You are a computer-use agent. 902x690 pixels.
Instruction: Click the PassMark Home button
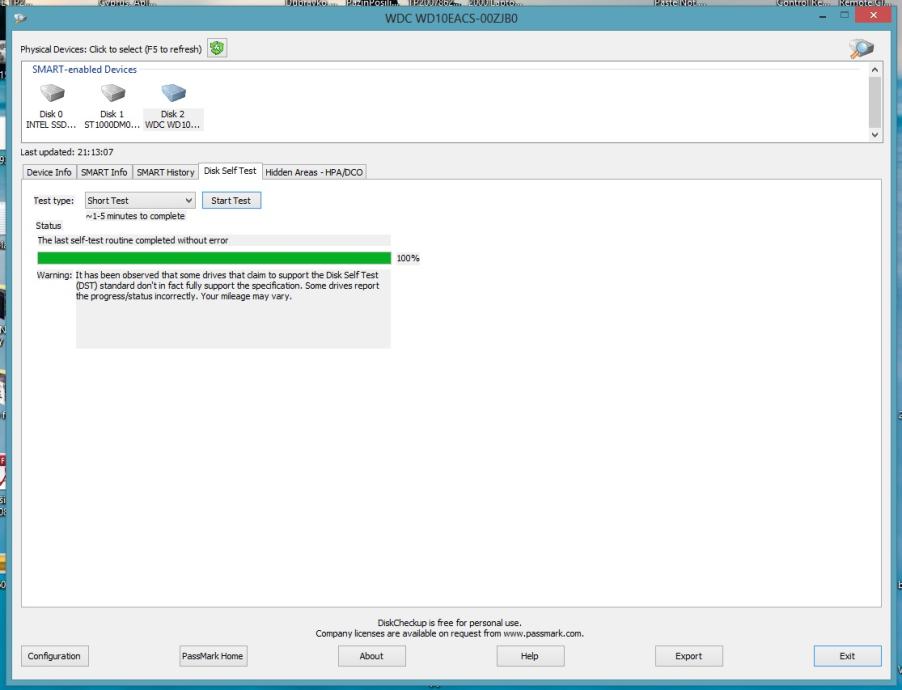click(x=212, y=656)
